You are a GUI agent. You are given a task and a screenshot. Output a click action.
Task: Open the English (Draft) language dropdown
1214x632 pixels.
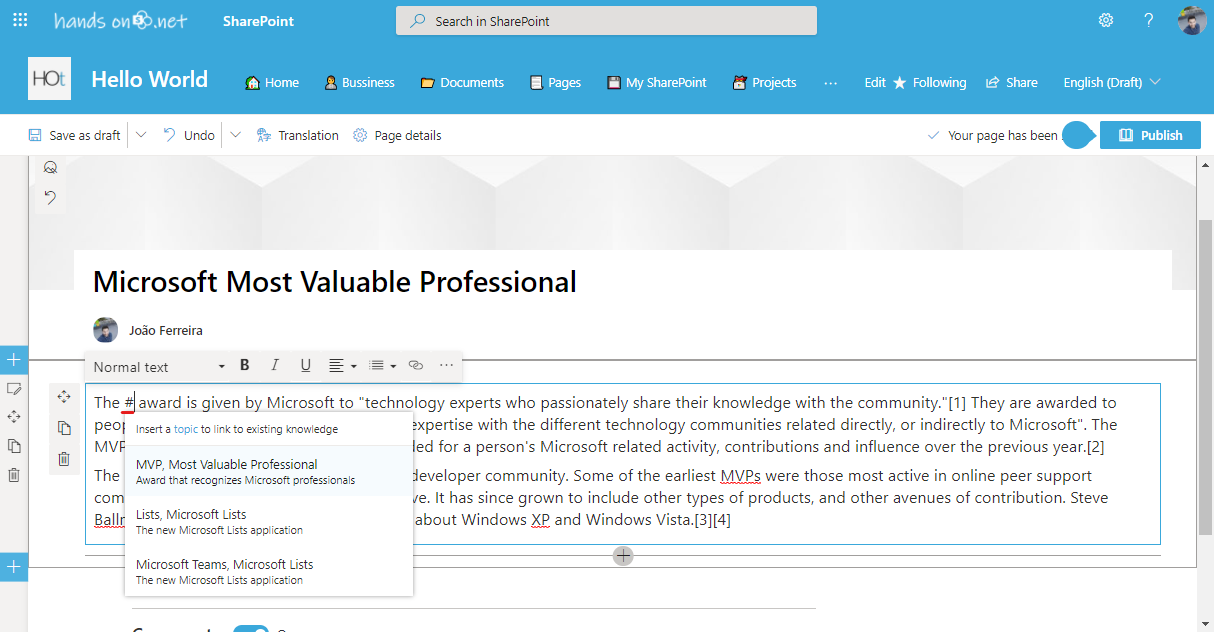pos(1112,83)
